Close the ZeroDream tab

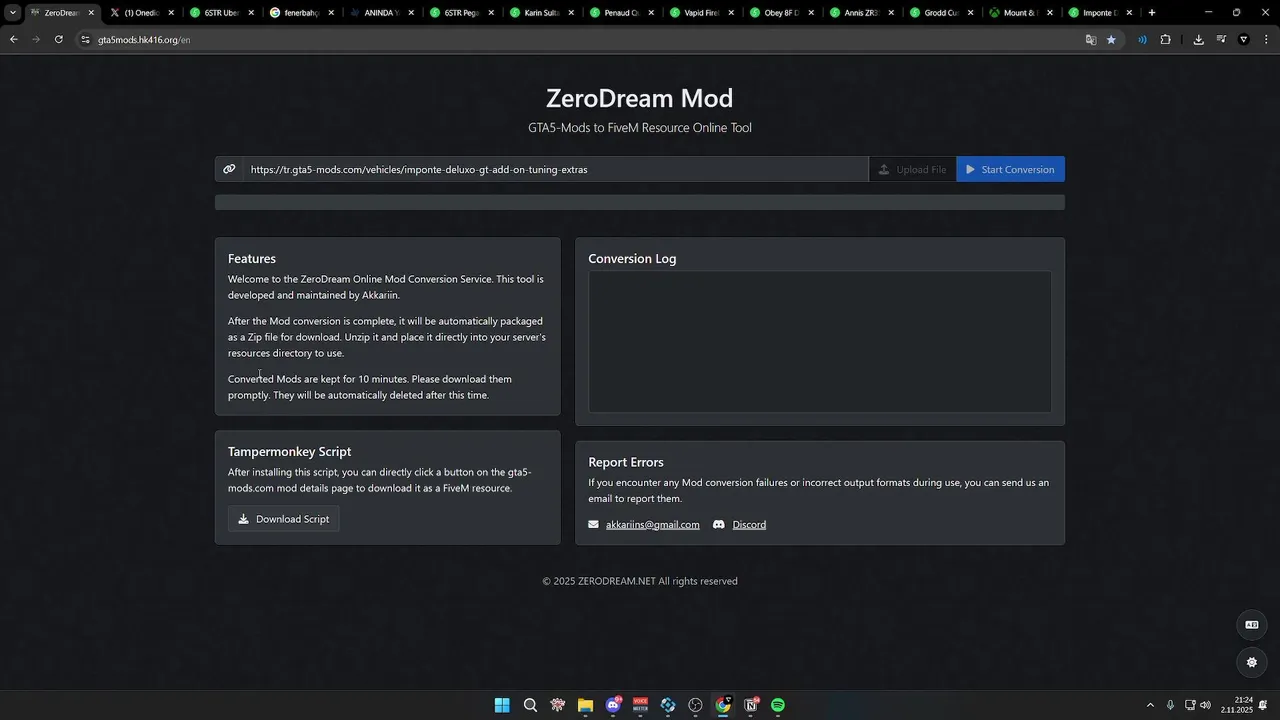tap(91, 13)
